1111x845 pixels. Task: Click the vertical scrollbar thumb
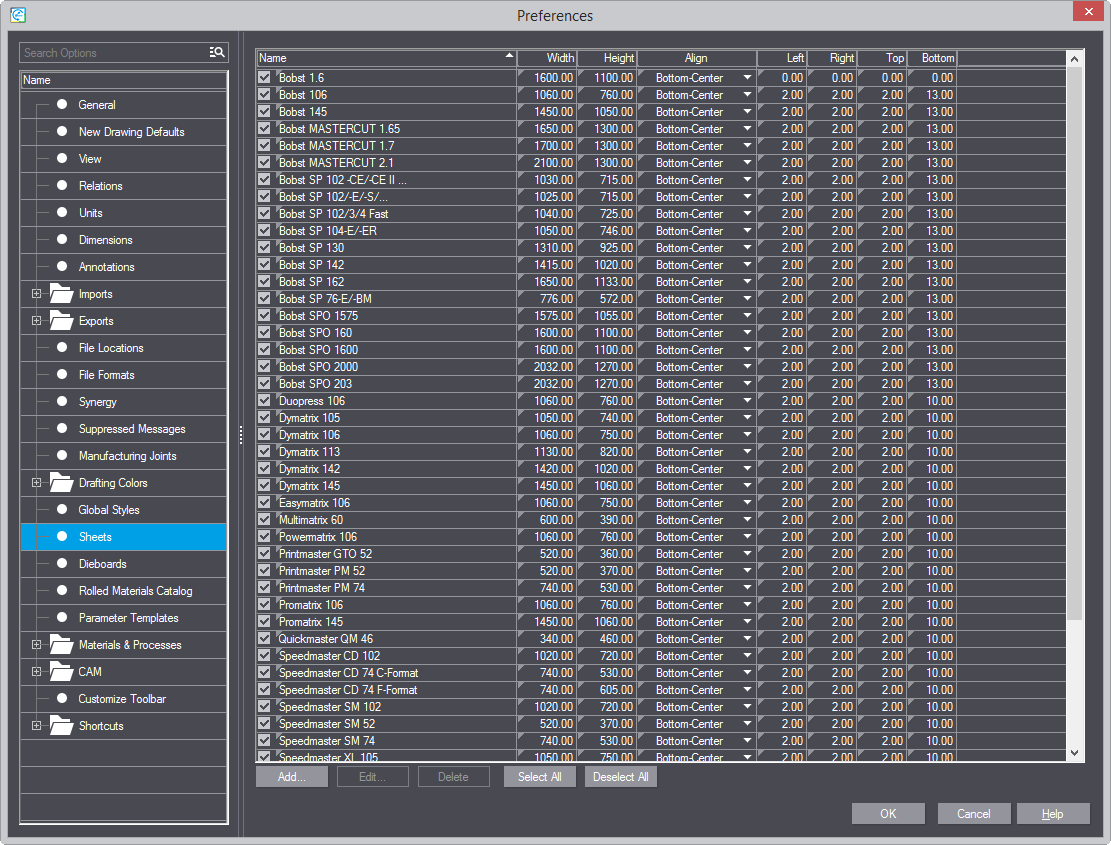click(x=1075, y=344)
